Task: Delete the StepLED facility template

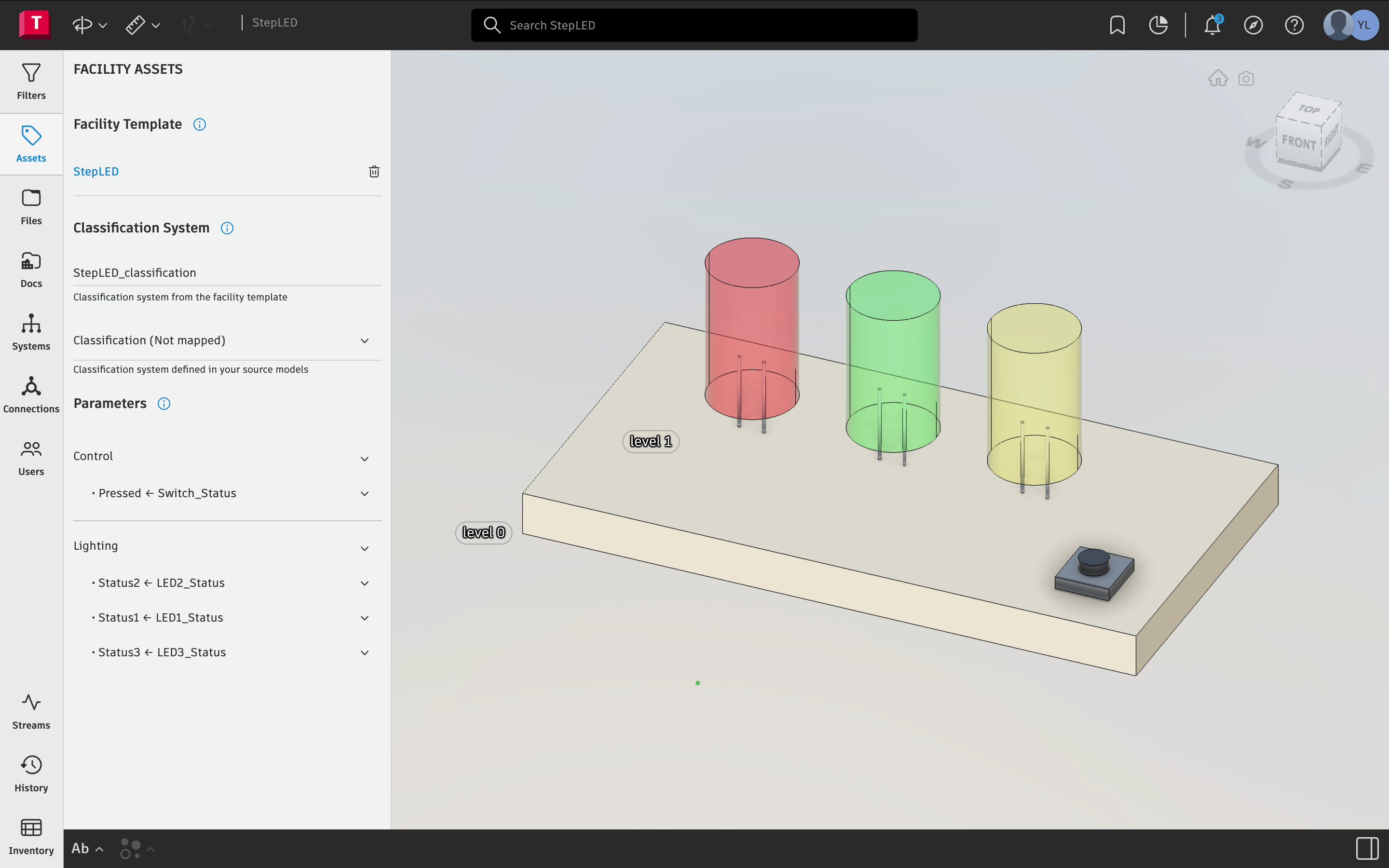Action: coord(374,172)
